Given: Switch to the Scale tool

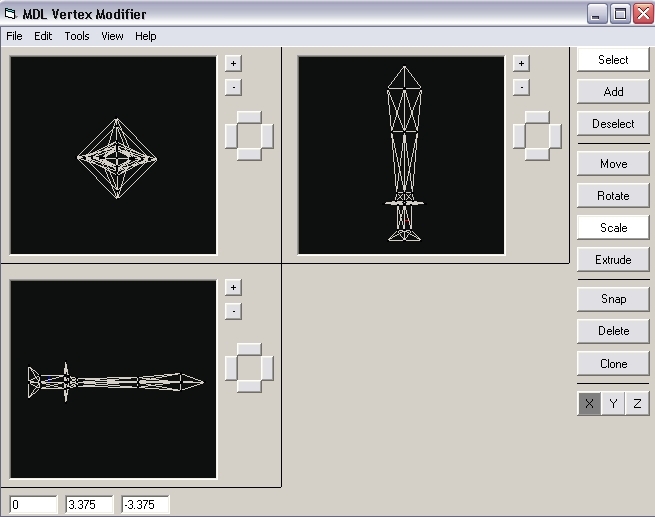Looking at the screenshot, I should (x=613, y=228).
